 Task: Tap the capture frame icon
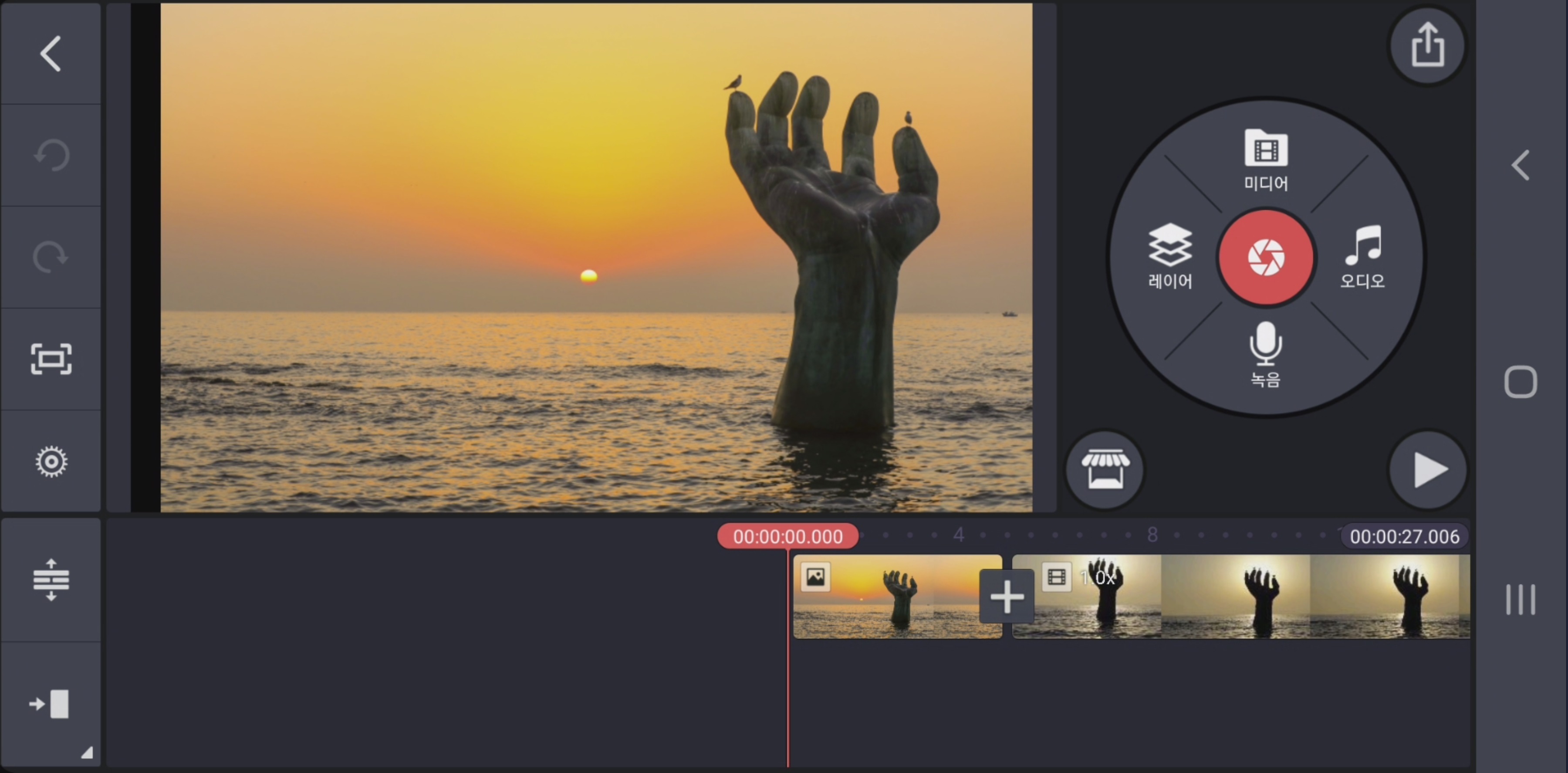click(51, 359)
